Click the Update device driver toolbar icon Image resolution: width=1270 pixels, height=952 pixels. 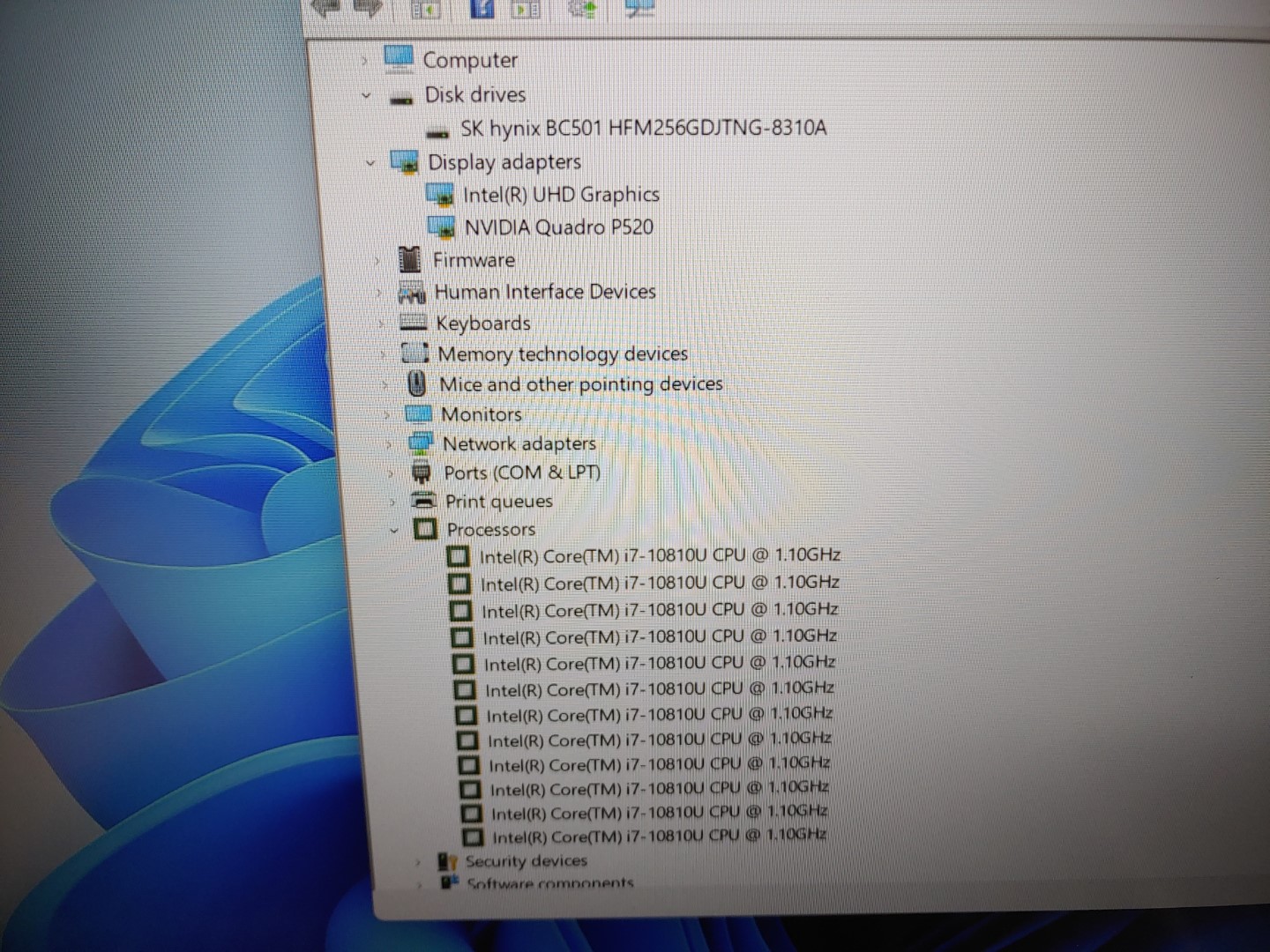(582, 9)
